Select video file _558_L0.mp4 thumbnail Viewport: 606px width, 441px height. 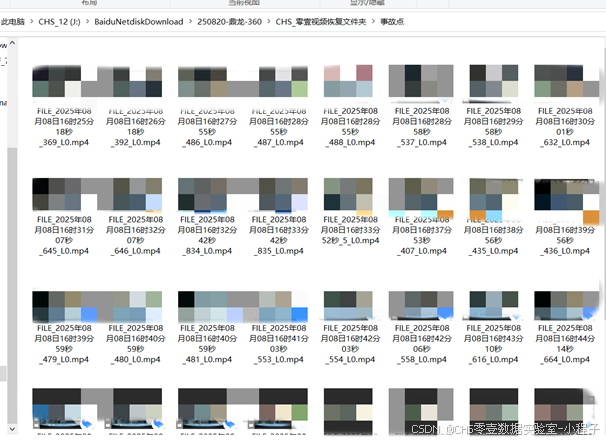point(421,307)
